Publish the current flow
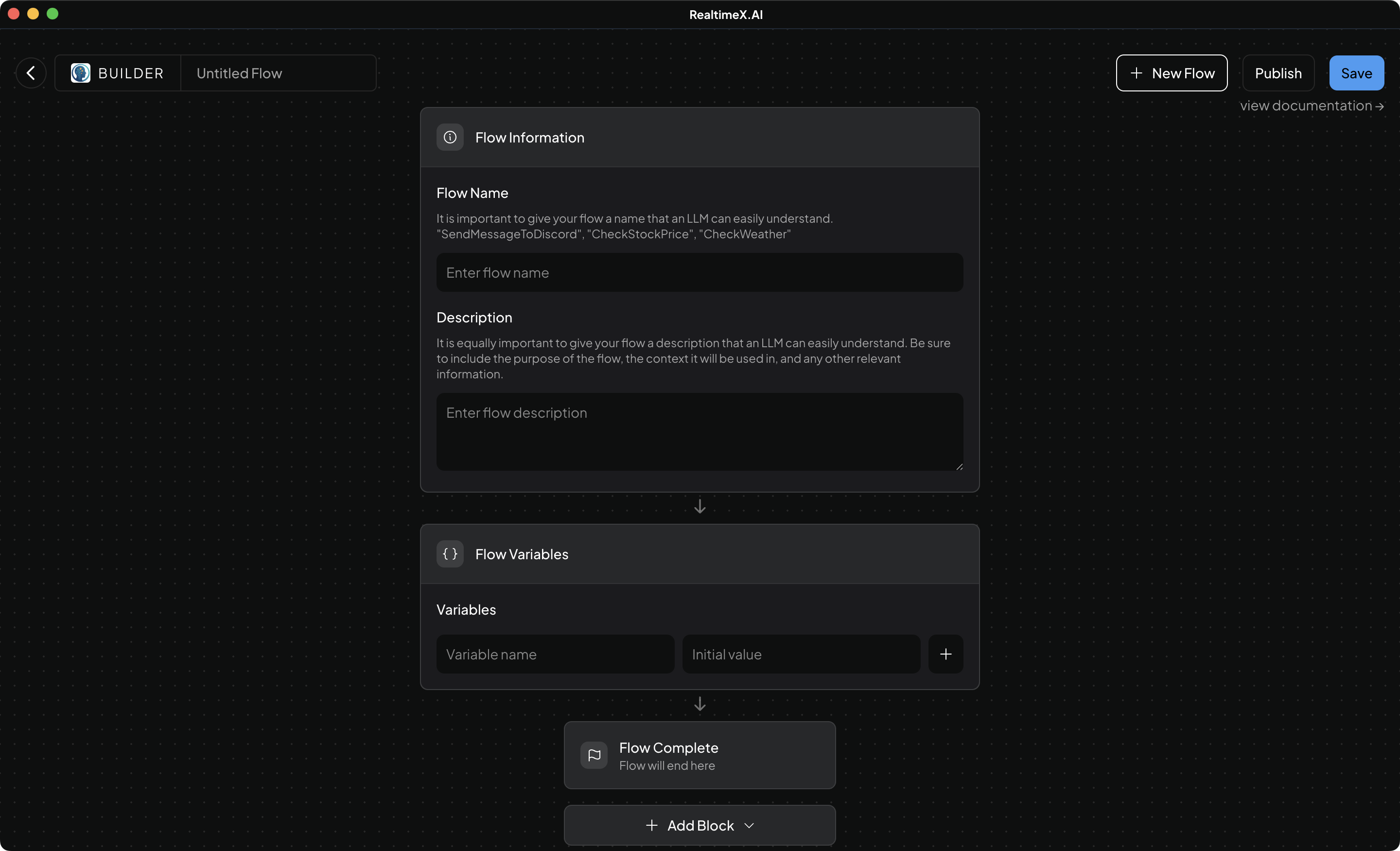The image size is (1400, 851). 1278,73
